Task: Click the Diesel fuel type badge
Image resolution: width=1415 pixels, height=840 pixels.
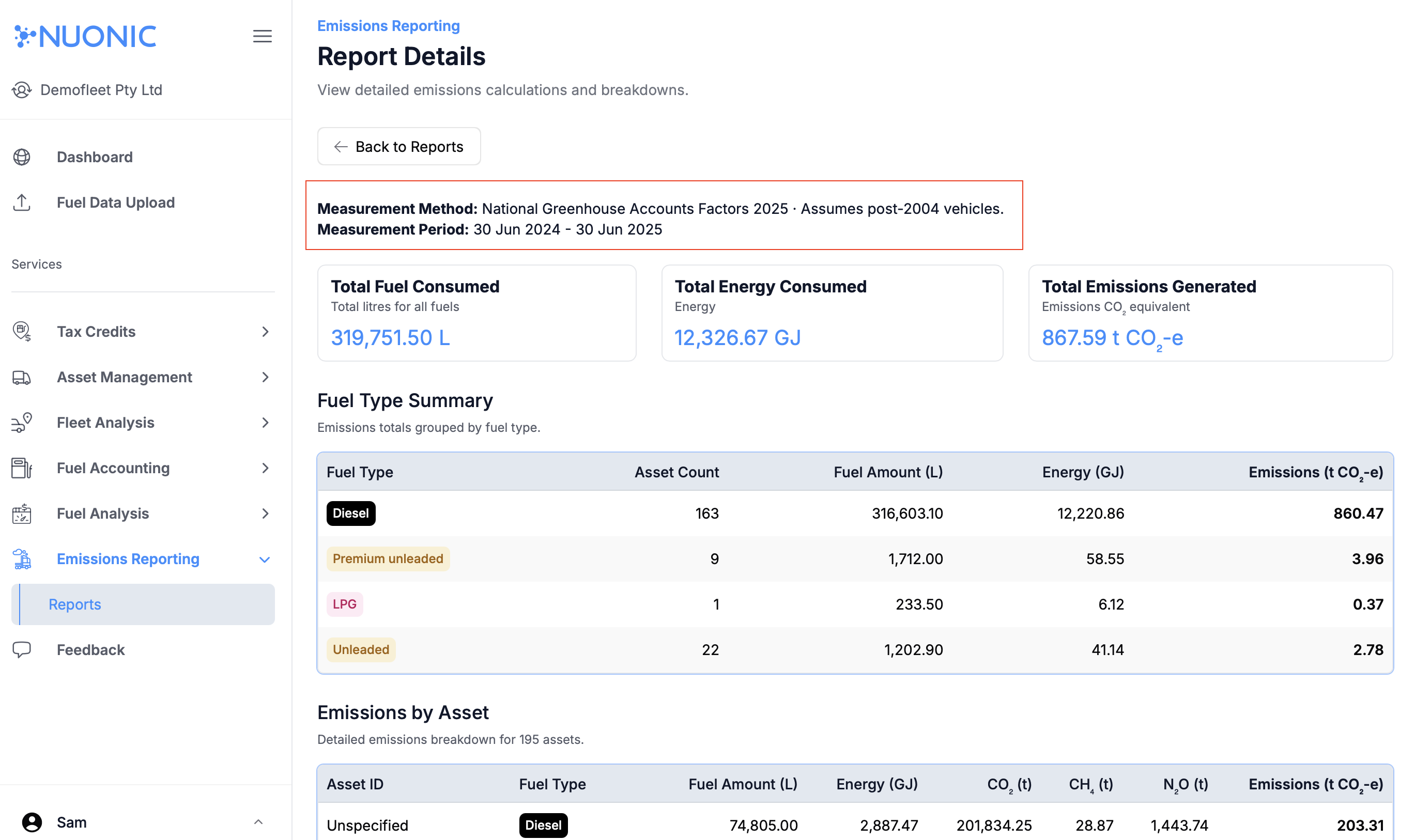Action: [x=350, y=514]
